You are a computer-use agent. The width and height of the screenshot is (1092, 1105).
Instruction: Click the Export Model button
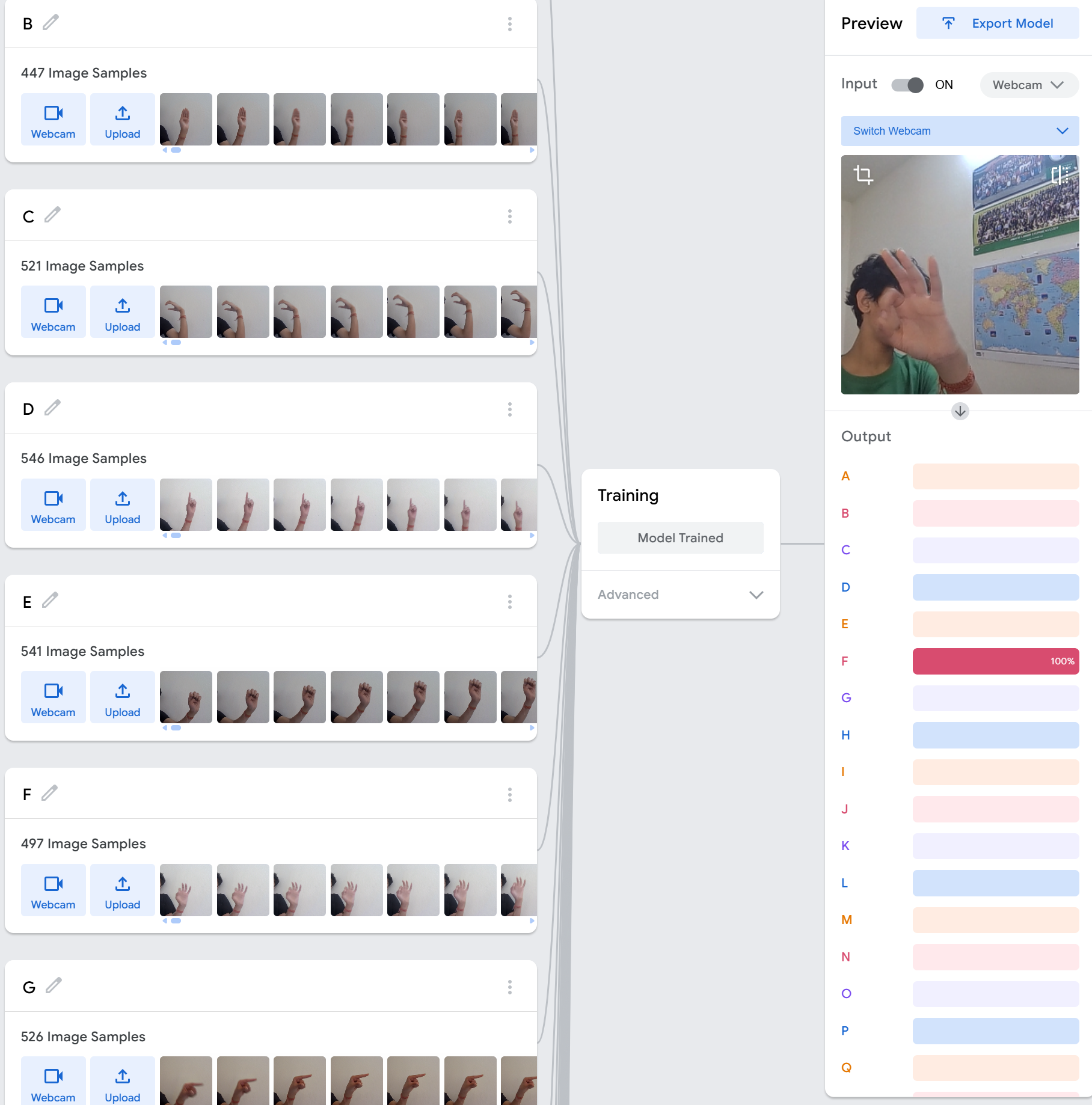998,23
